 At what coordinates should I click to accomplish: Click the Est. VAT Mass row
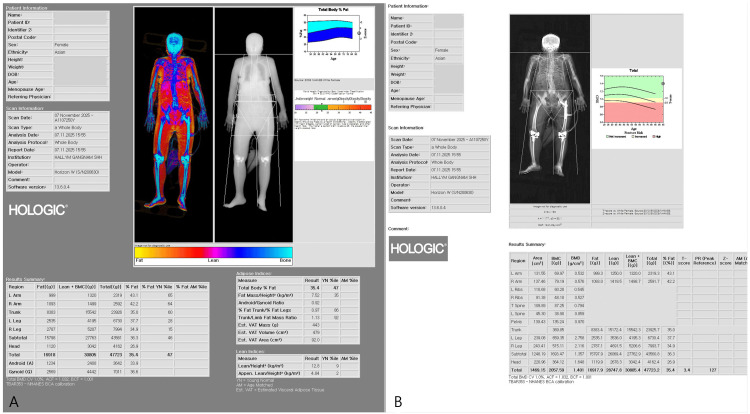coord(298,325)
